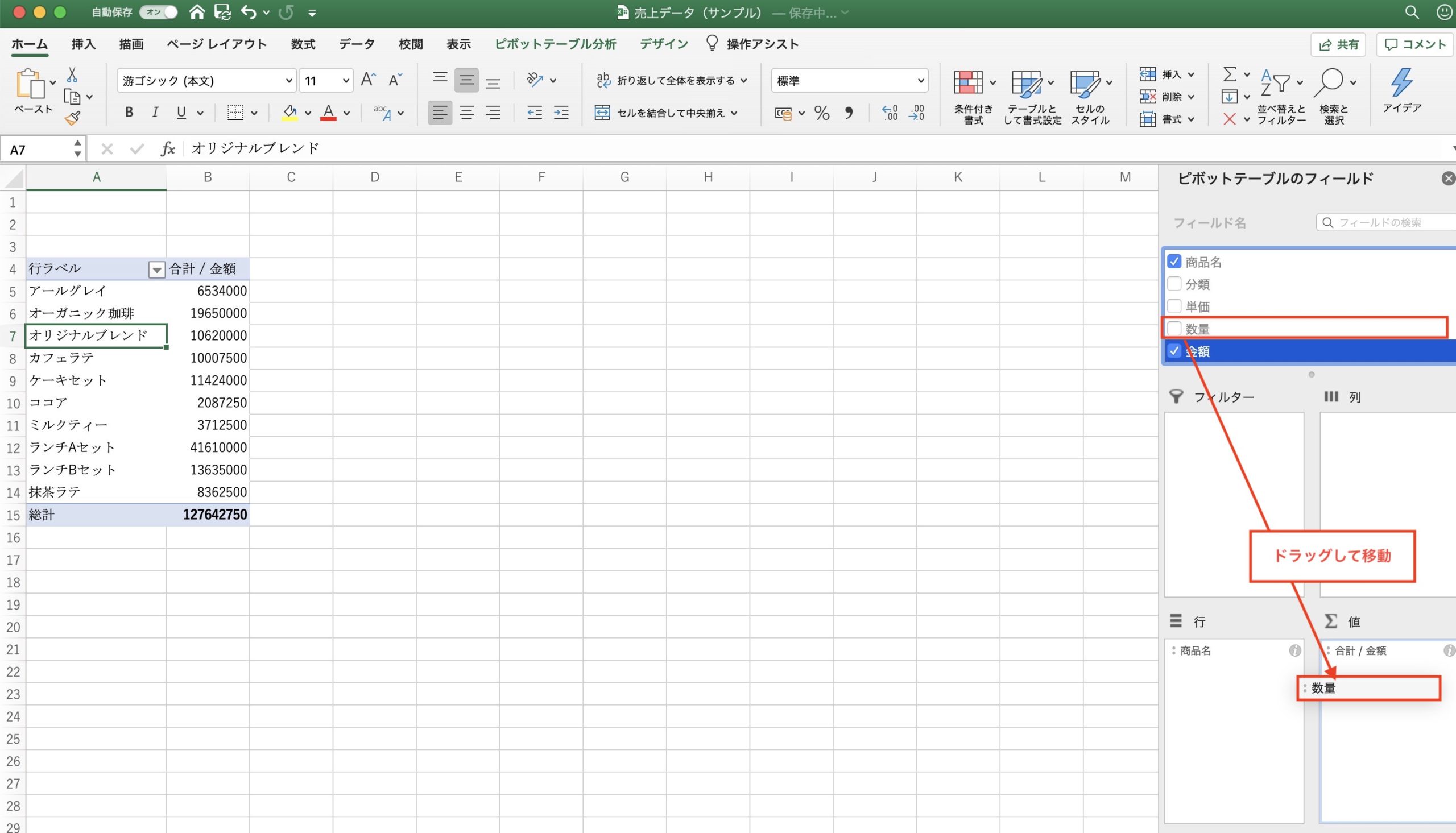Viewport: 1456px width, 833px height.
Task: Open Cell Styles icon
Action: tap(1085, 84)
